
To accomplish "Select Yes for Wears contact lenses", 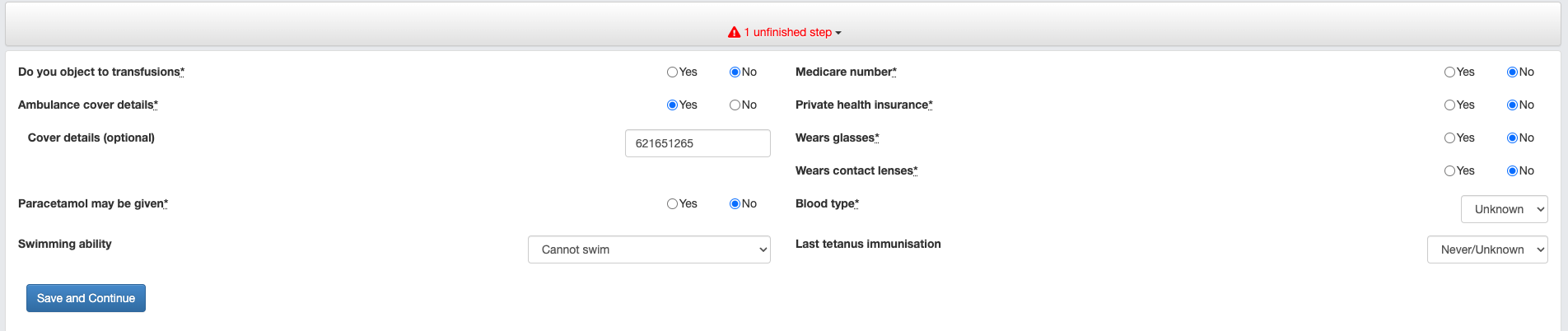I will tap(1449, 171).
